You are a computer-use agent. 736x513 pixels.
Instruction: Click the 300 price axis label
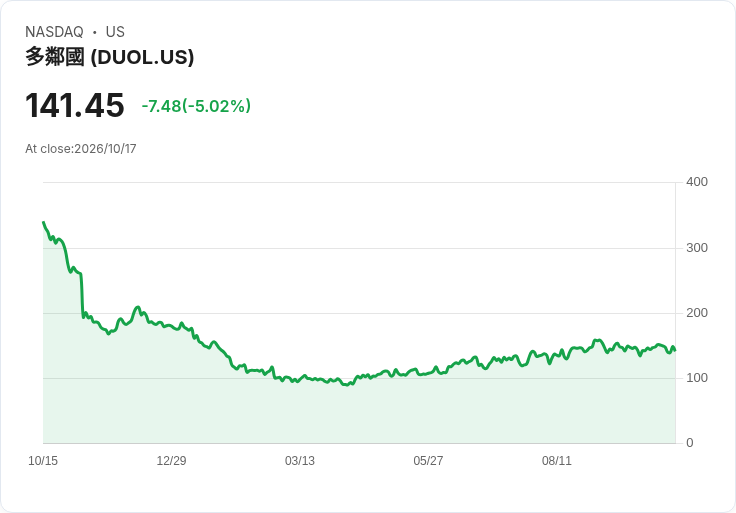coord(697,248)
